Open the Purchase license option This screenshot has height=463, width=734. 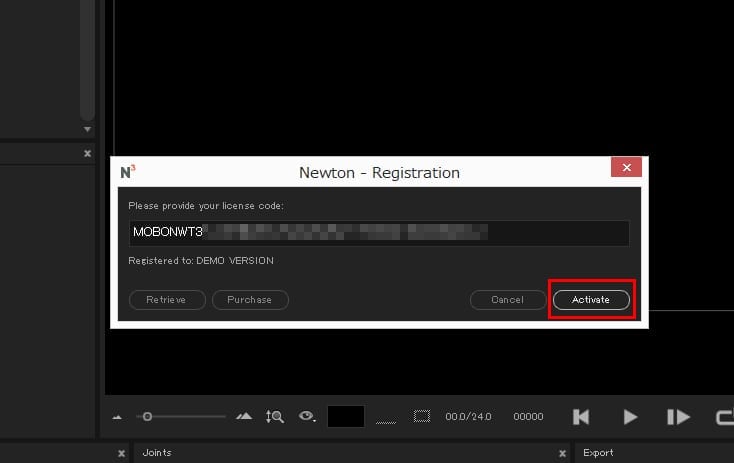[250, 300]
